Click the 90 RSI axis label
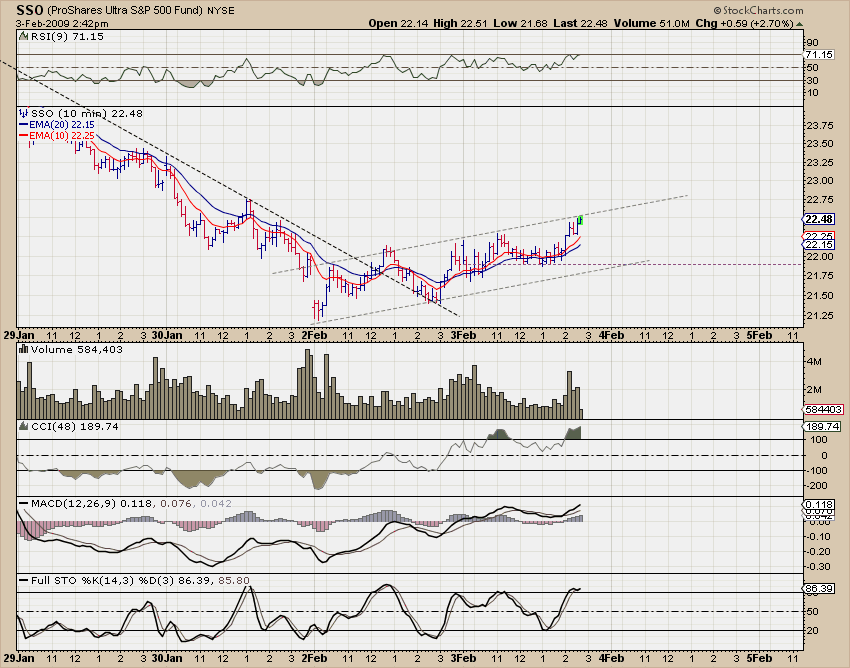Screen dimensions: 850x668 coord(813,43)
